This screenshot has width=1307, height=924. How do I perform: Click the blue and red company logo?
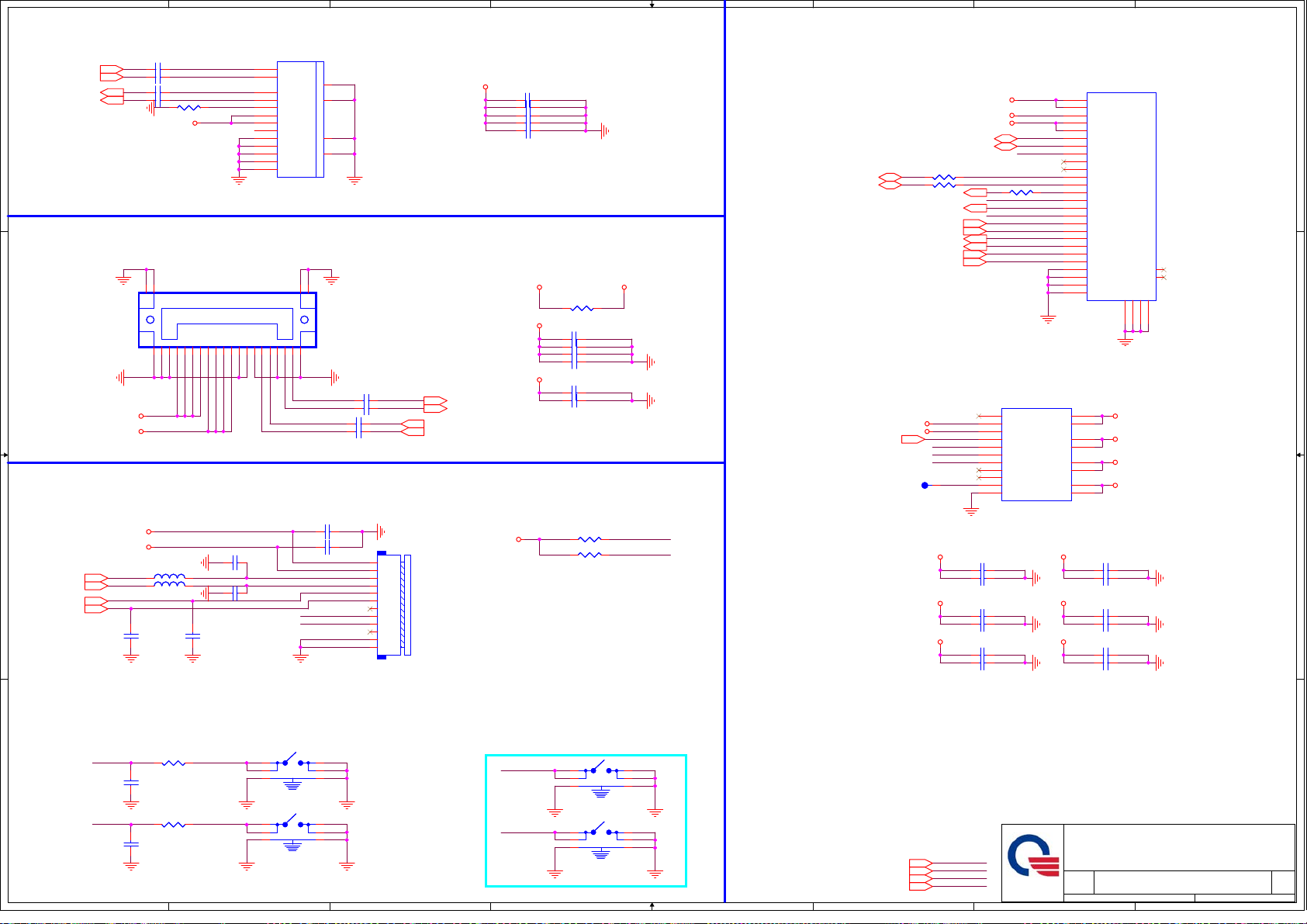1032,857
